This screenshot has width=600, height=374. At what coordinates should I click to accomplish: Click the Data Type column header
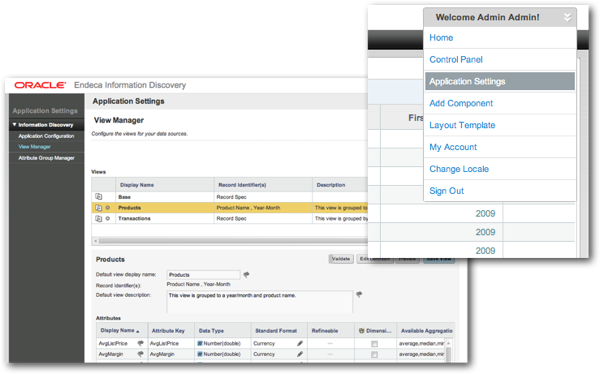(x=223, y=331)
